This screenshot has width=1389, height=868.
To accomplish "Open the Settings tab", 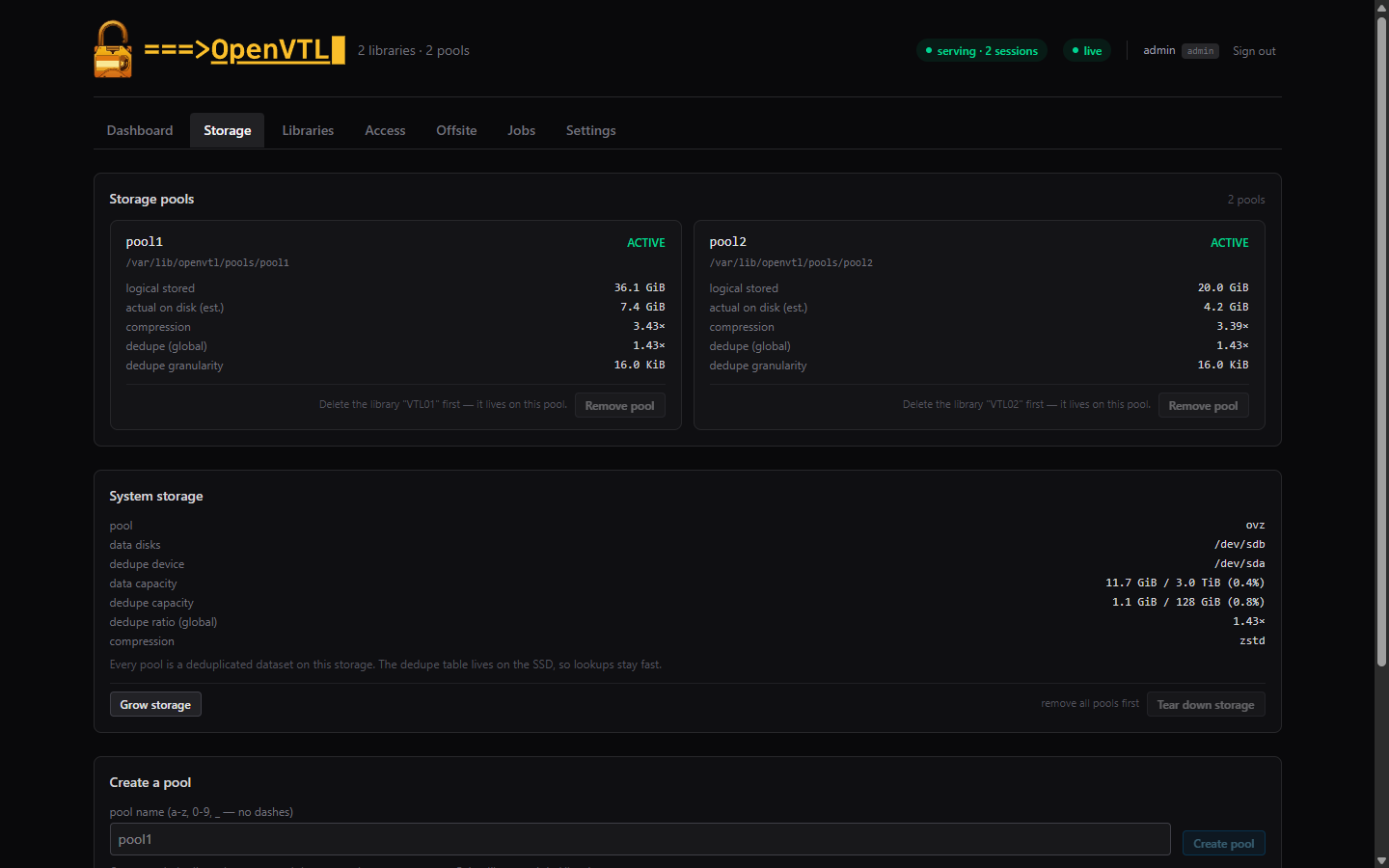I will 591,130.
